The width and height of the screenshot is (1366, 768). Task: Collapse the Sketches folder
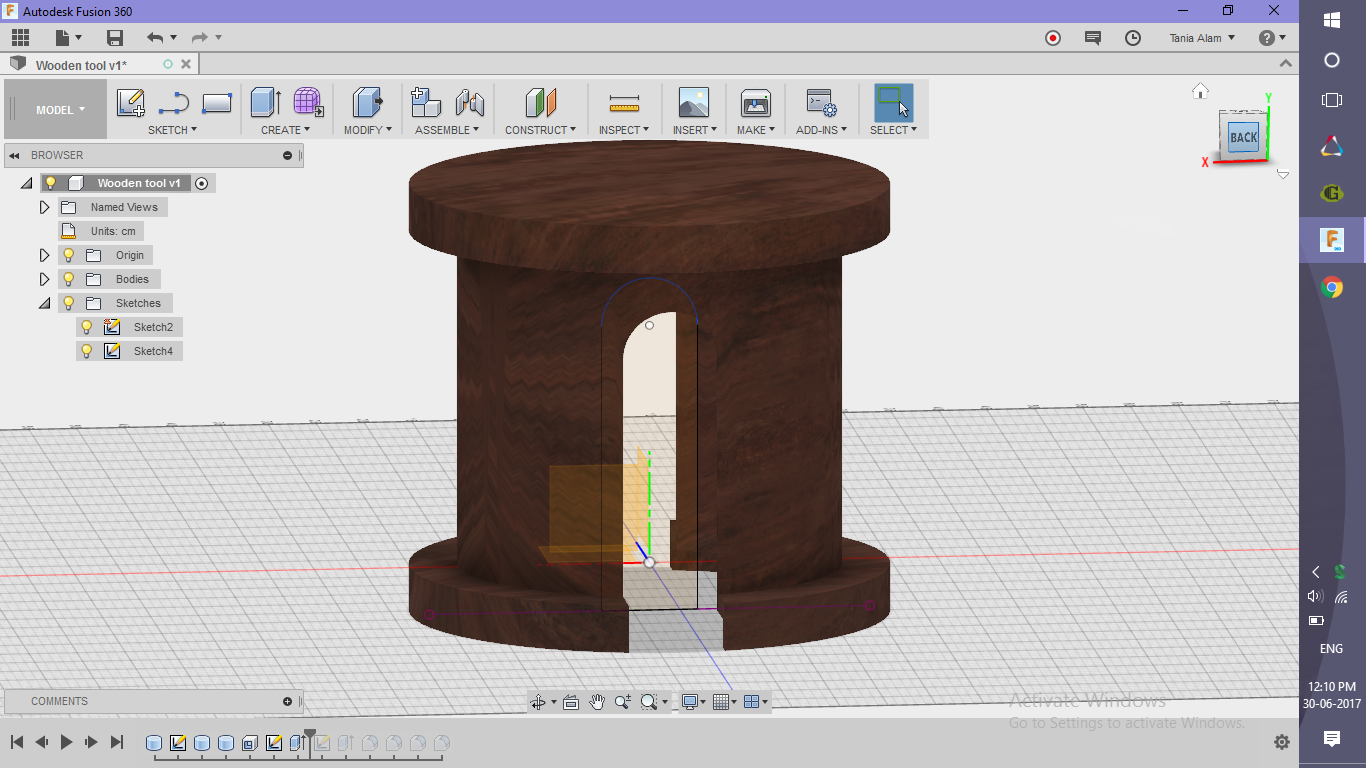click(x=44, y=303)
